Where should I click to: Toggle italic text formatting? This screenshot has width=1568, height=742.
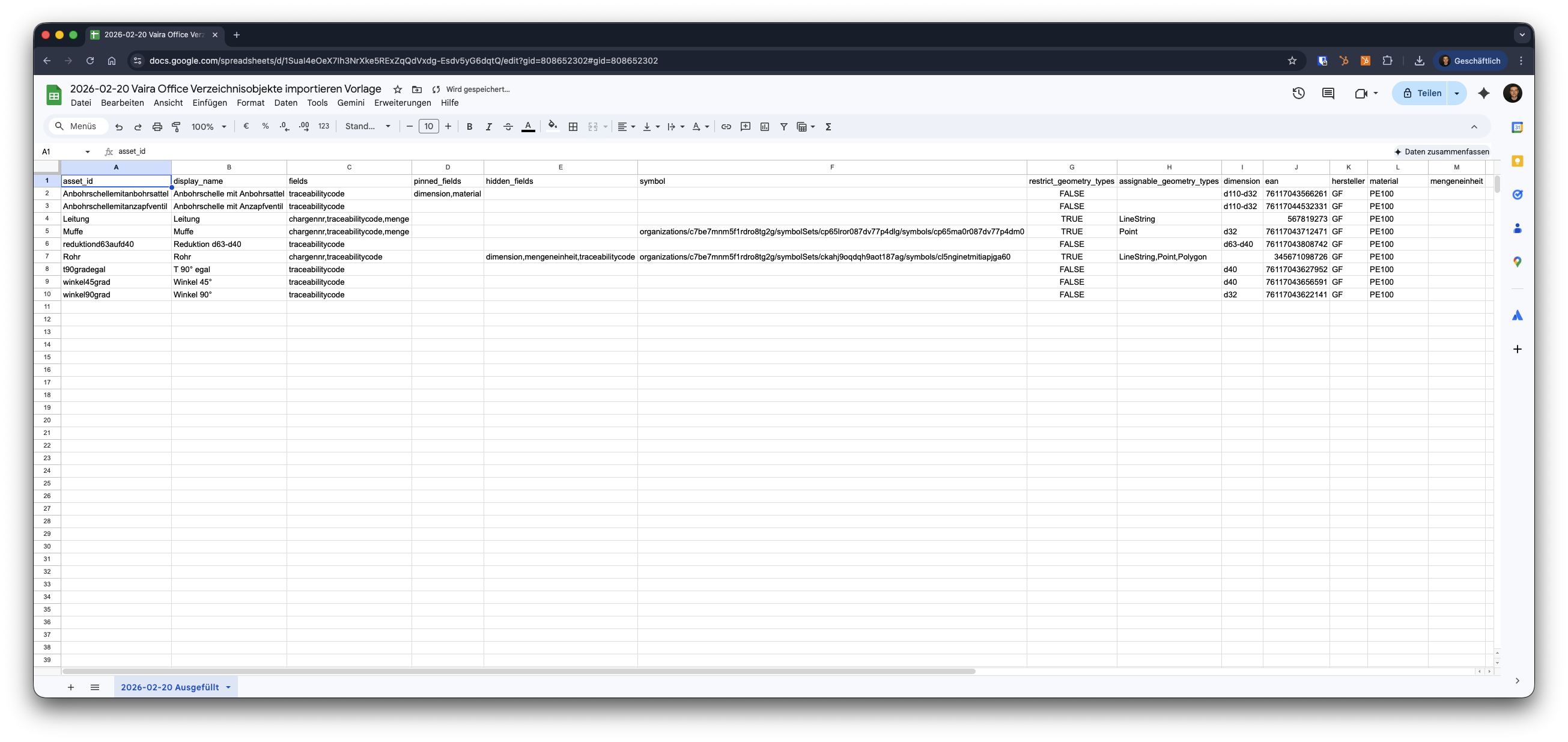(x=488, y=127)
